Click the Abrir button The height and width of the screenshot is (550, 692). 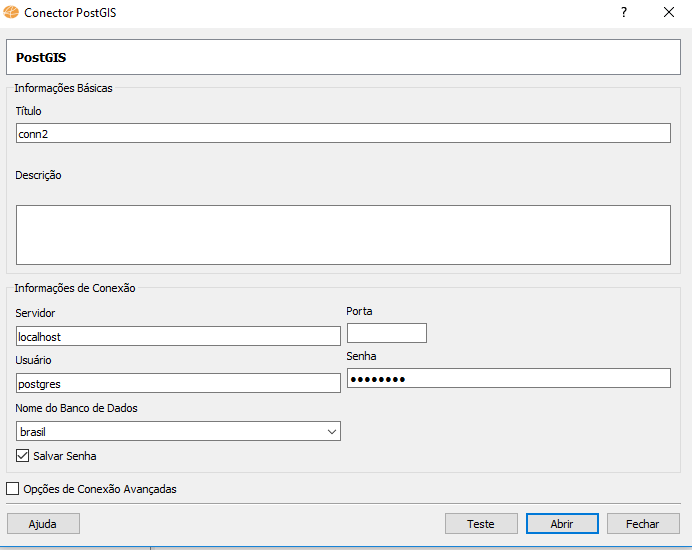click(x=562, y=524)
